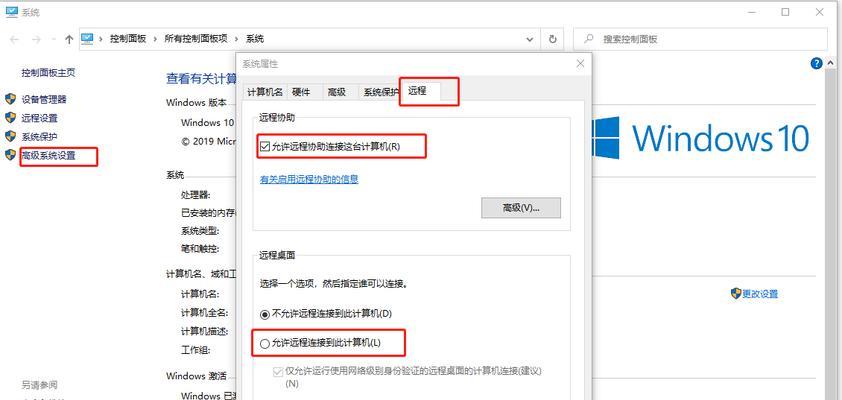Click the computer icon in the address bar

[87, 39]
